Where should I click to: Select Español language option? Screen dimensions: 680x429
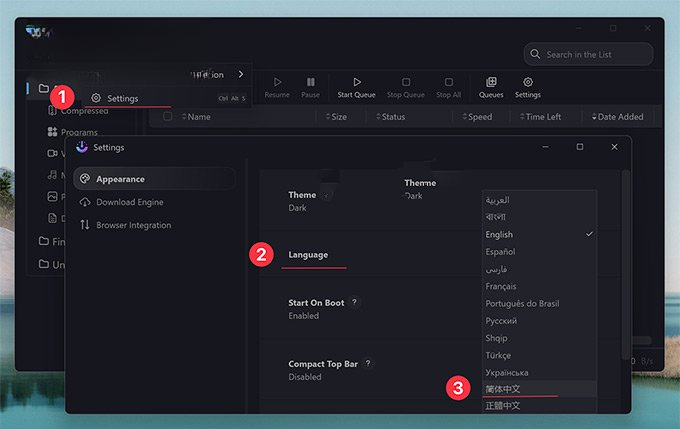(539, 252)
